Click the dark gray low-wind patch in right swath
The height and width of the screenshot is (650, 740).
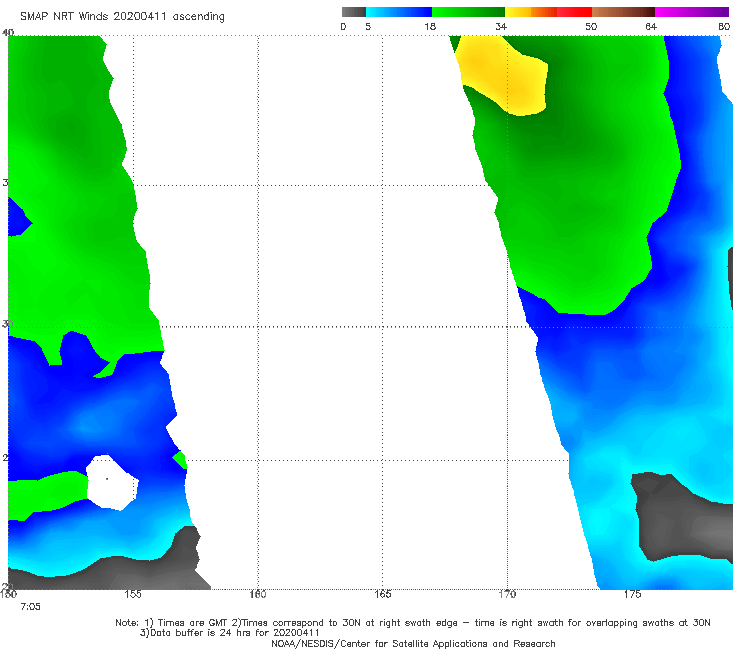coord(680,517)
